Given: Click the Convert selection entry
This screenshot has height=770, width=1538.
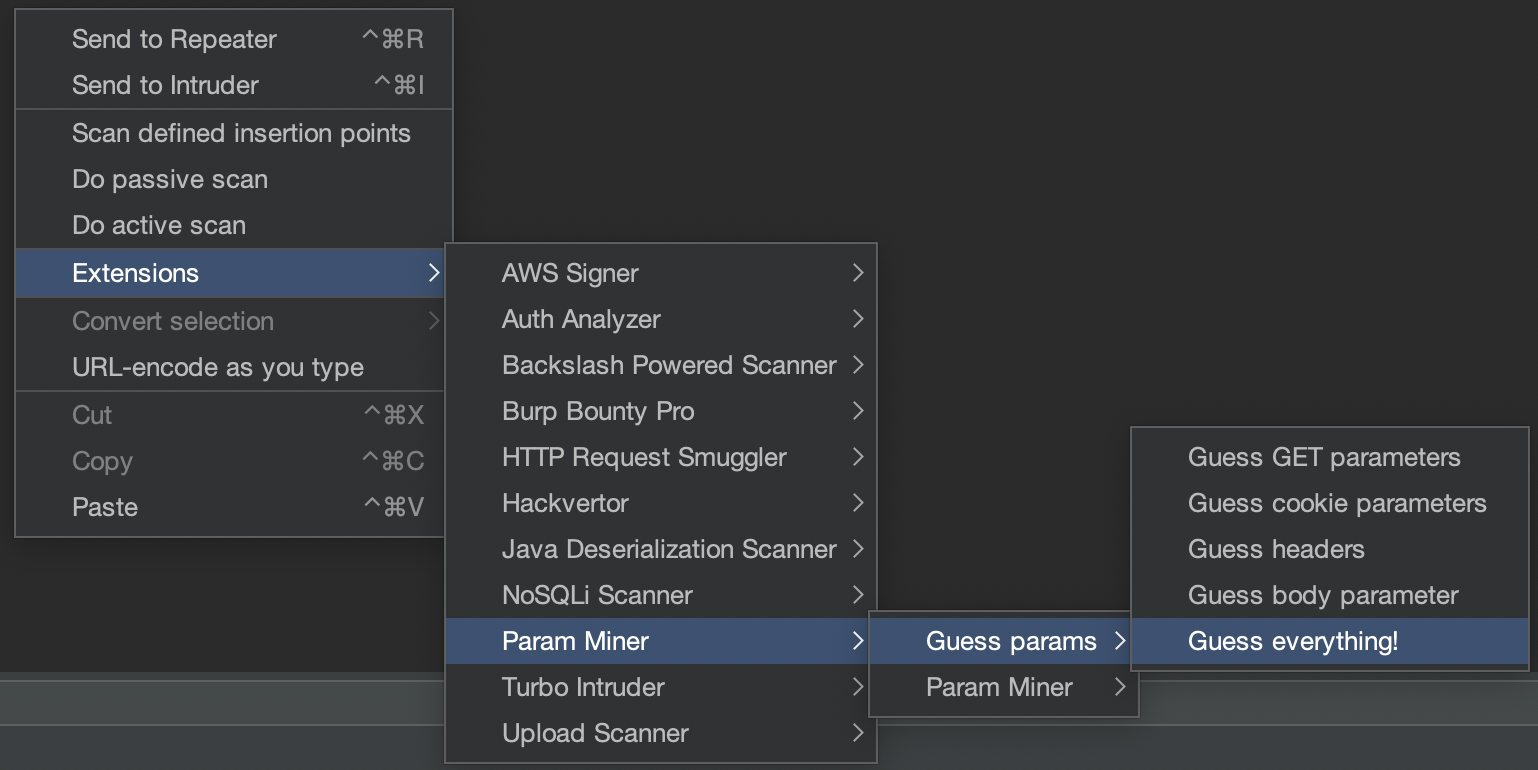Looking at the screenshot, I should click(230, 321).
